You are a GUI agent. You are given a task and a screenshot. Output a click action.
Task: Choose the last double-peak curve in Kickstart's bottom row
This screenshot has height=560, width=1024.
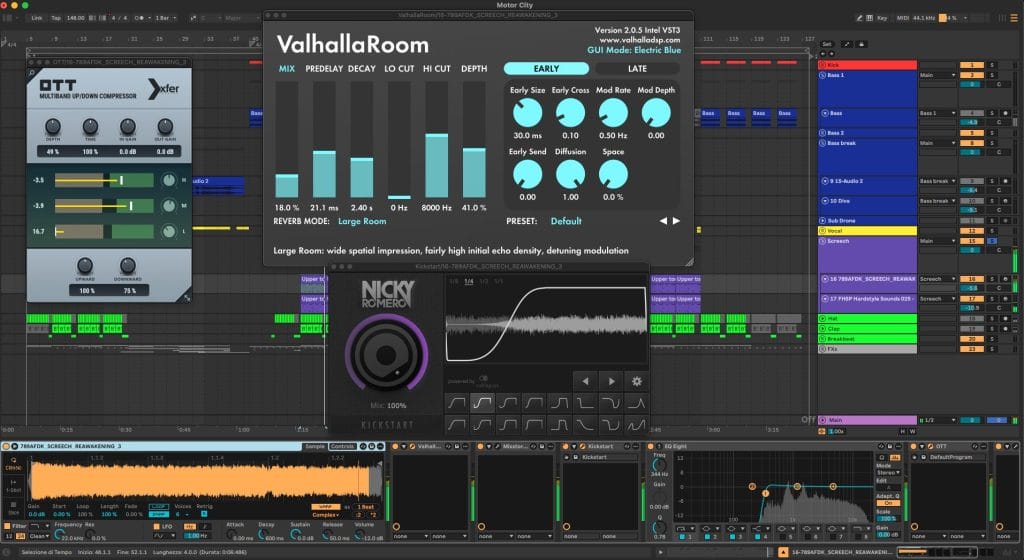click(x=637, y=425)
